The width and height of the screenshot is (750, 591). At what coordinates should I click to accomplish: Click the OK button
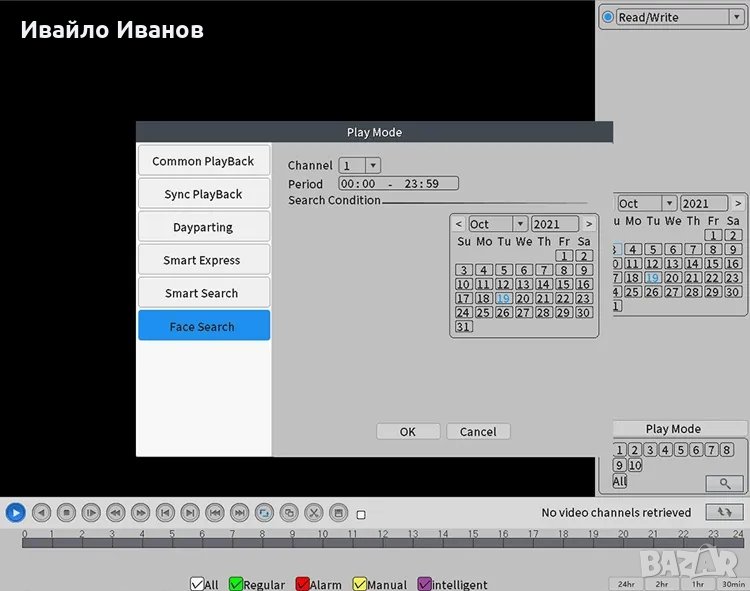point(407,432)
